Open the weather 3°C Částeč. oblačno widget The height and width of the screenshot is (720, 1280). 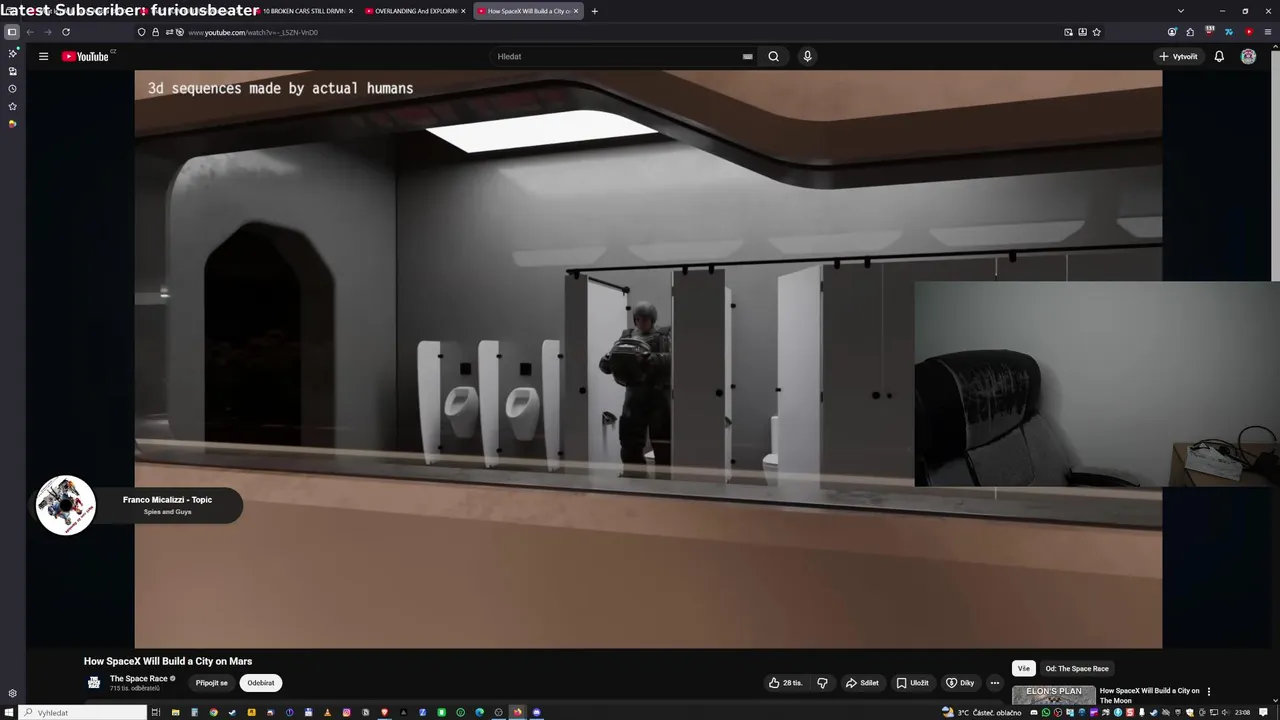pos(982,712)
